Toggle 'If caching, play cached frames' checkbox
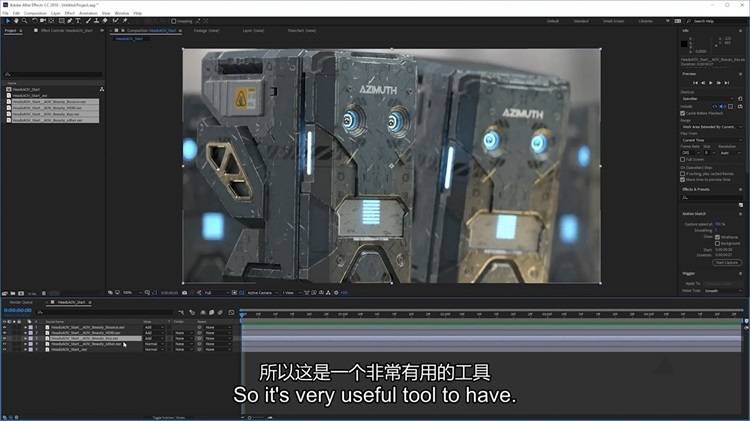The width and height of the screenshot is (750, 421). tap(683, 174)
